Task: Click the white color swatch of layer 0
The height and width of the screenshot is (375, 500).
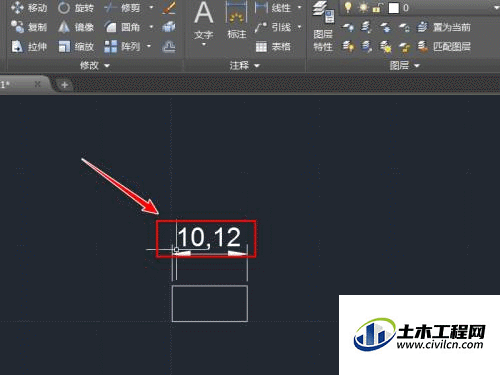Action: 394,8
